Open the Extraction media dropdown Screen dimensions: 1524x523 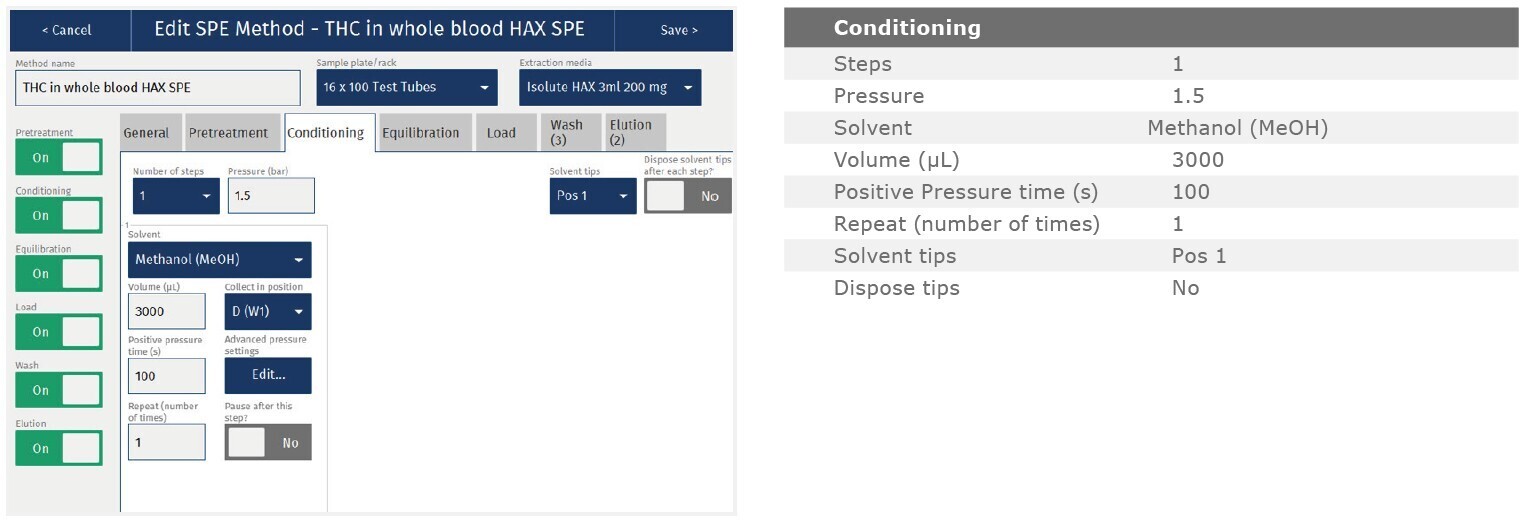(x=610, y=87)
